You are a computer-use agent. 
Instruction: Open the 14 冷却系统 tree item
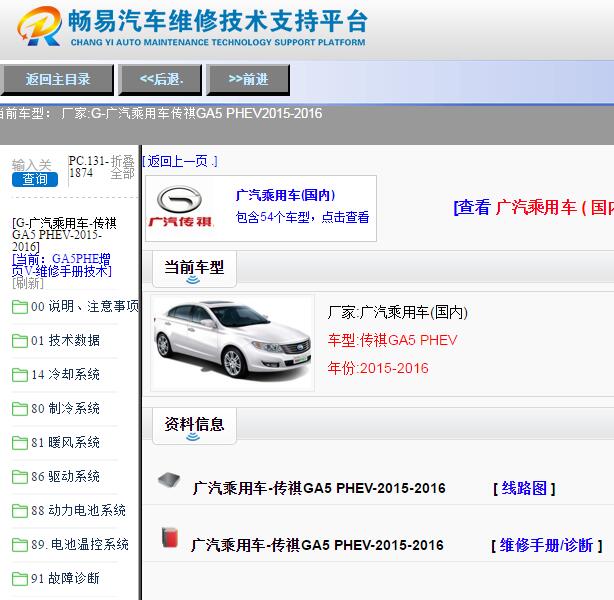coord(65,374)
